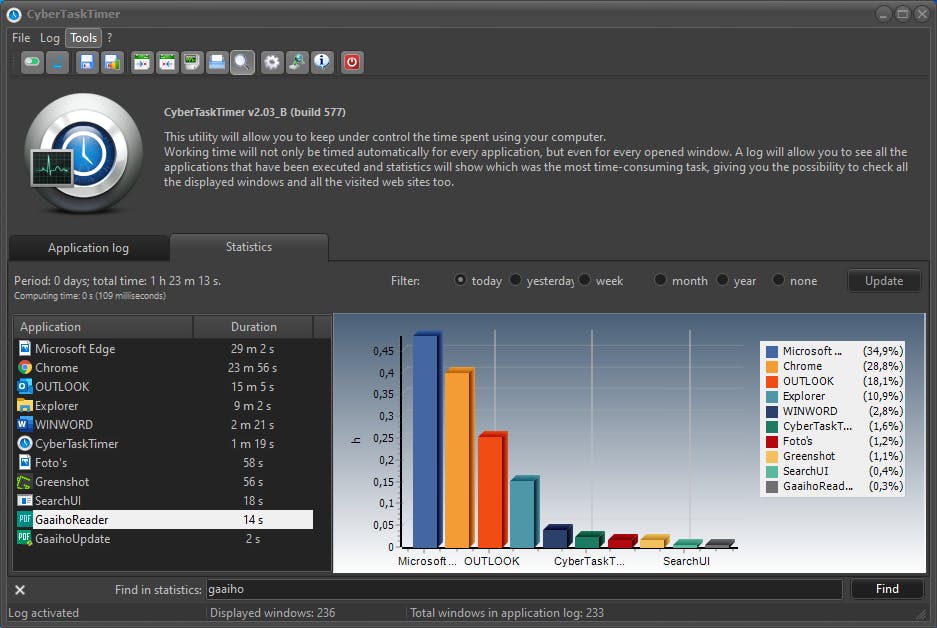Click the SearchUI row icon

[x=25, y=501]
